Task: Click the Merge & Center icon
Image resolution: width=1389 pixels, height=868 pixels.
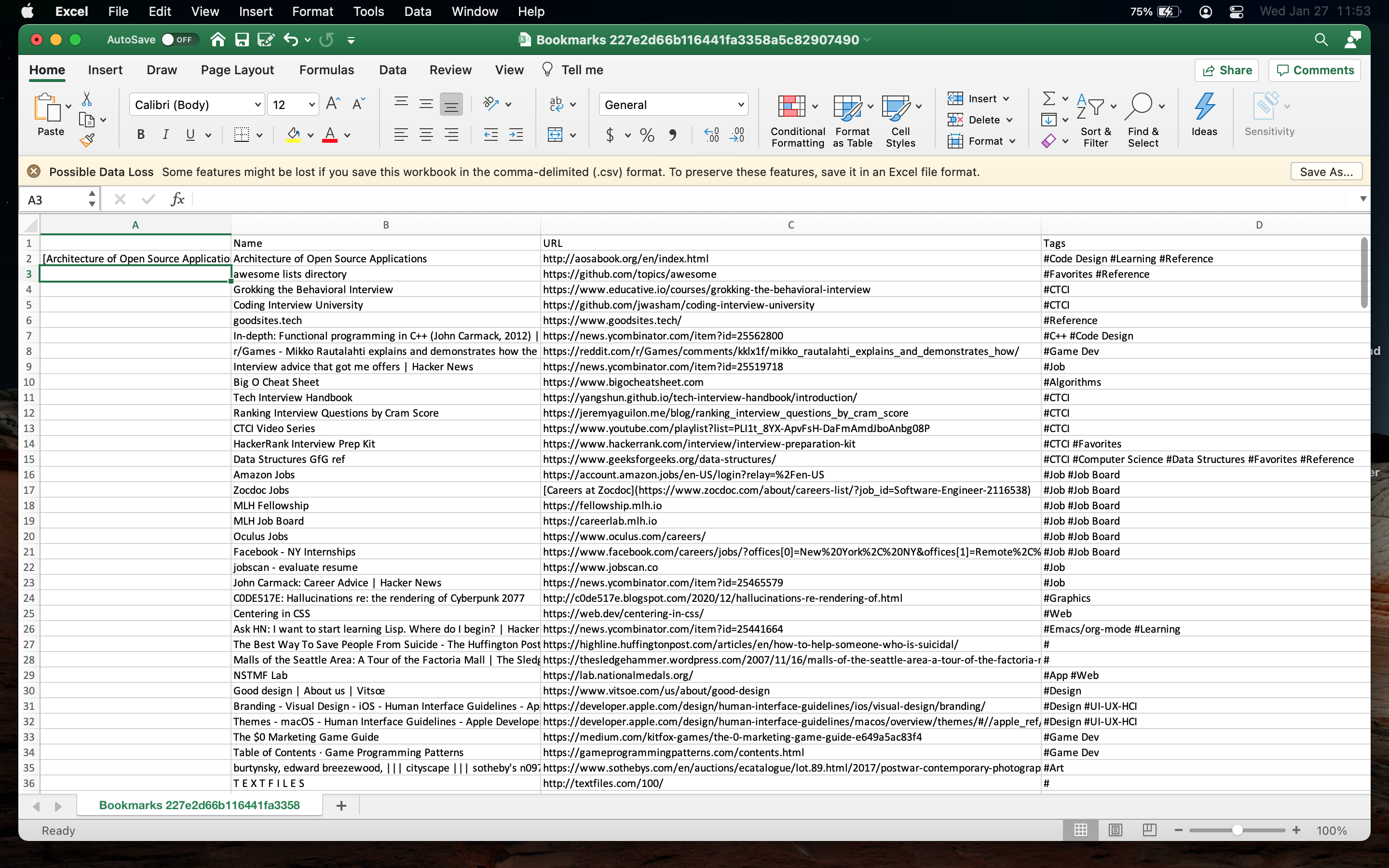Action: point(556,135)
